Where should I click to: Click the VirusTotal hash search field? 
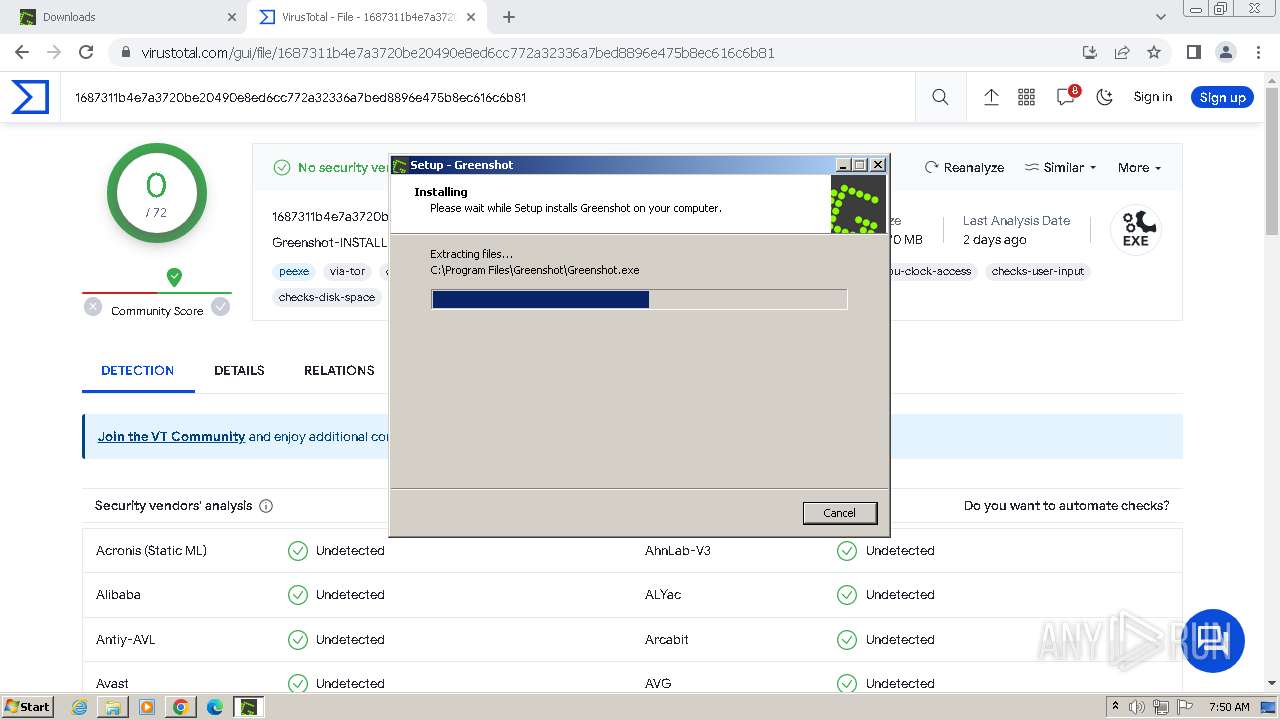pyautogui.click(x=487, y=98)
